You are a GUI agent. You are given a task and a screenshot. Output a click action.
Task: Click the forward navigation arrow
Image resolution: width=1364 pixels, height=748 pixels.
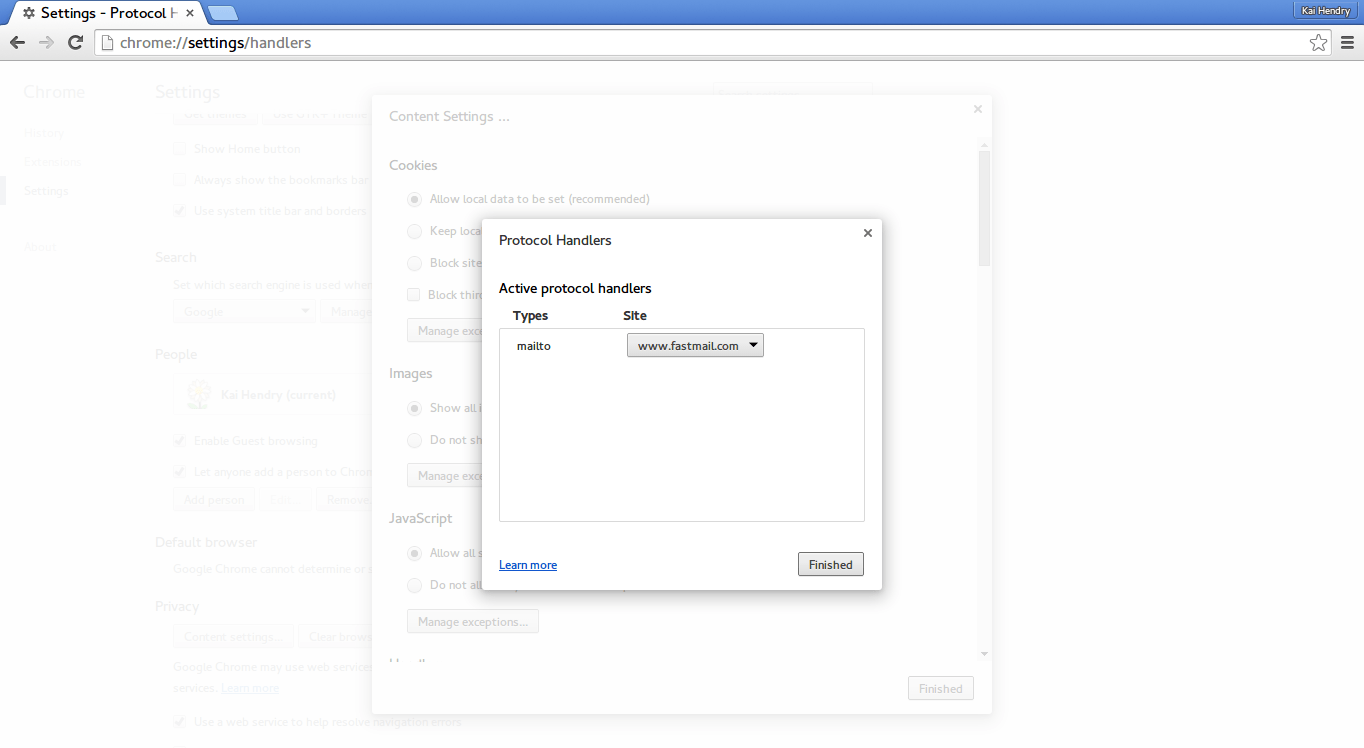[46, 42]
